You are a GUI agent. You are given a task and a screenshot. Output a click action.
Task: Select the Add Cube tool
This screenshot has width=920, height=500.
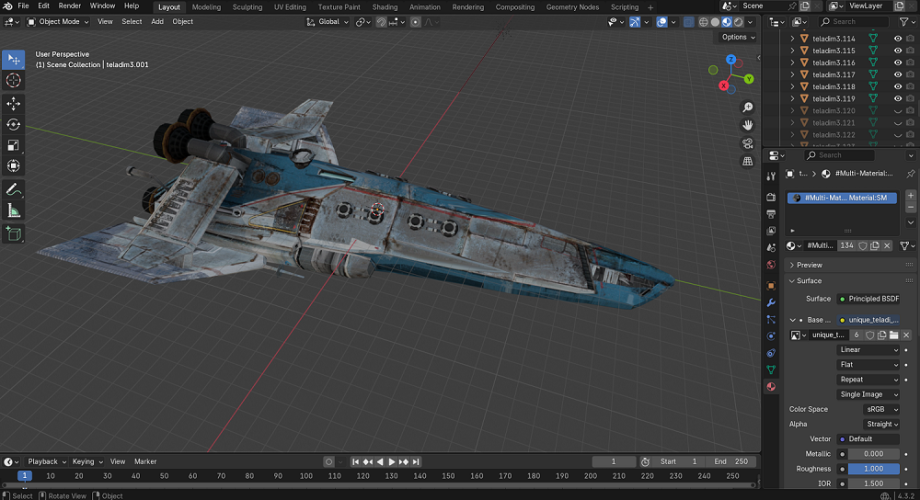14,234
